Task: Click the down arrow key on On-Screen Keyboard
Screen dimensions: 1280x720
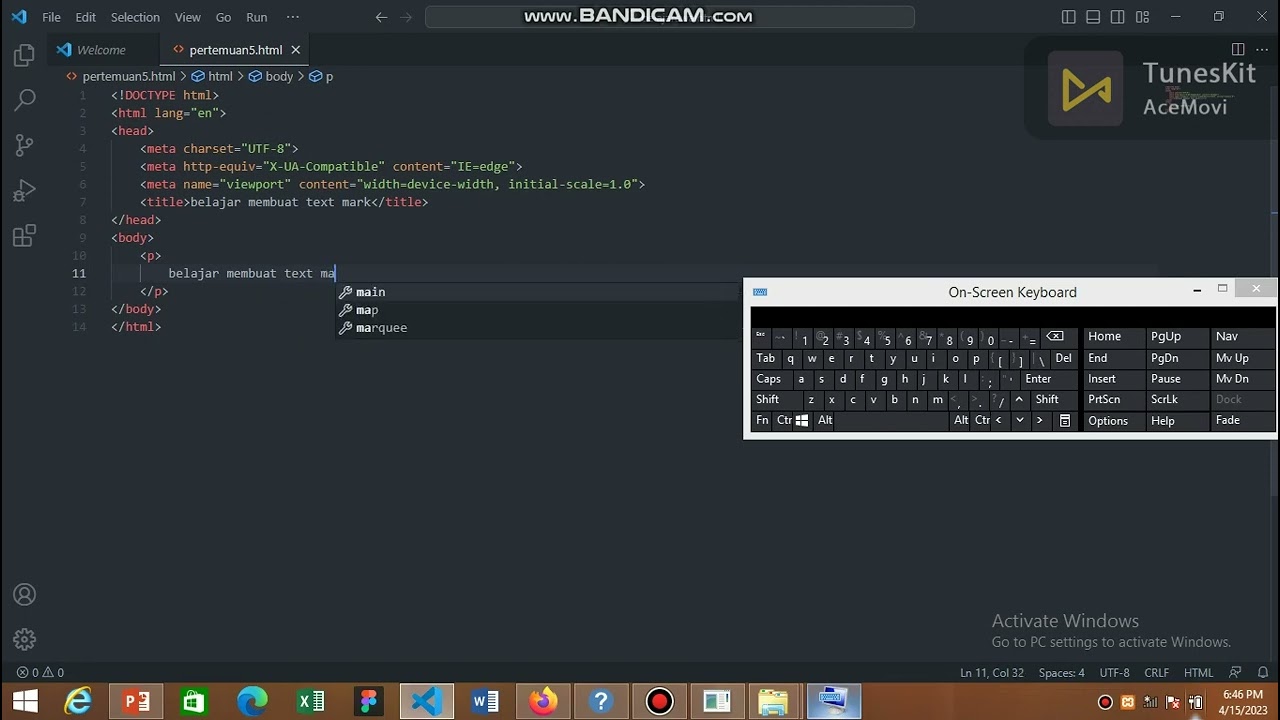Action: pyautogui.click(x=1019, y=421)
